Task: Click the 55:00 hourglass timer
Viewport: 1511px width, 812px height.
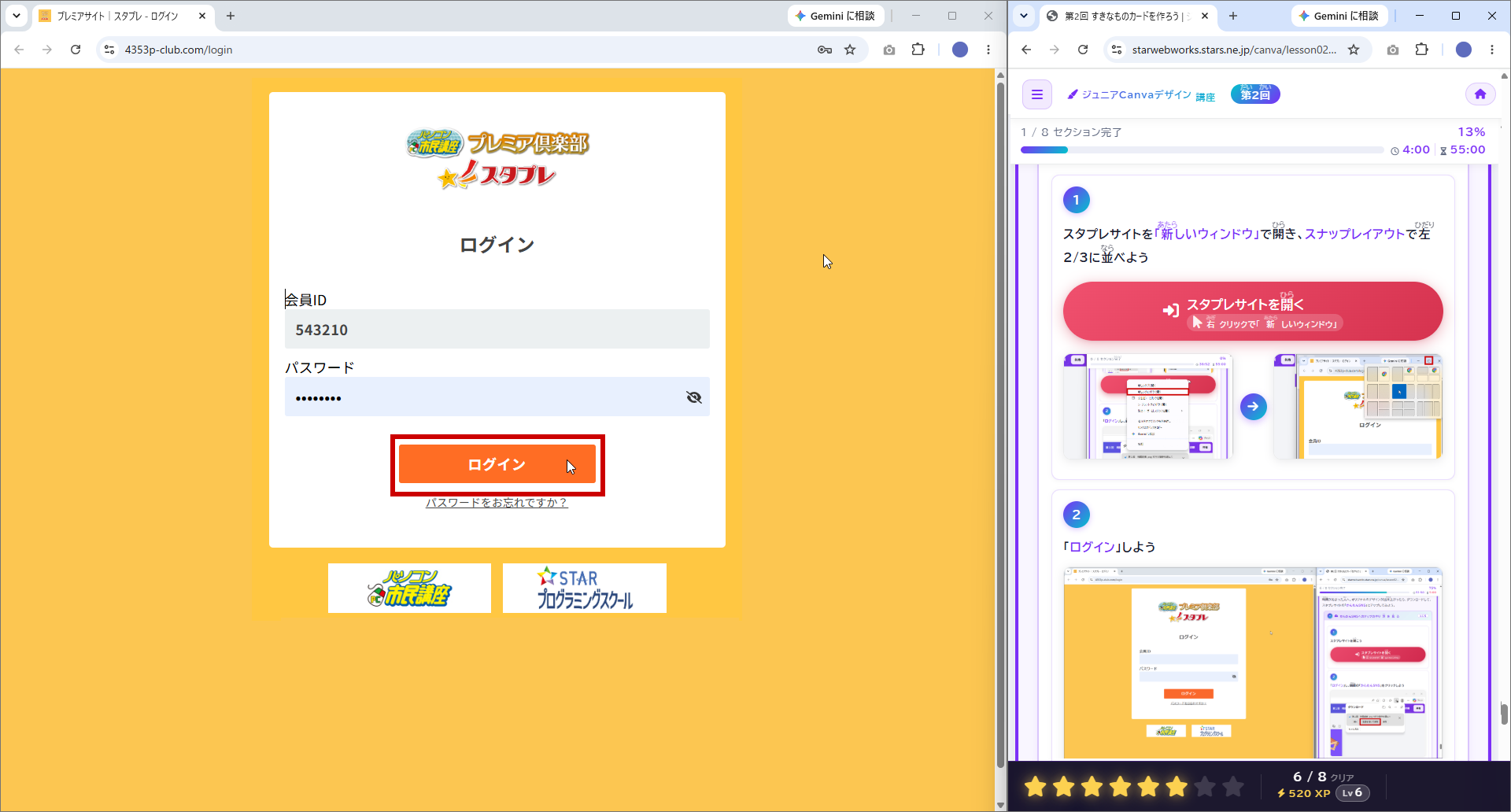Action: (x=1462, y=149)
